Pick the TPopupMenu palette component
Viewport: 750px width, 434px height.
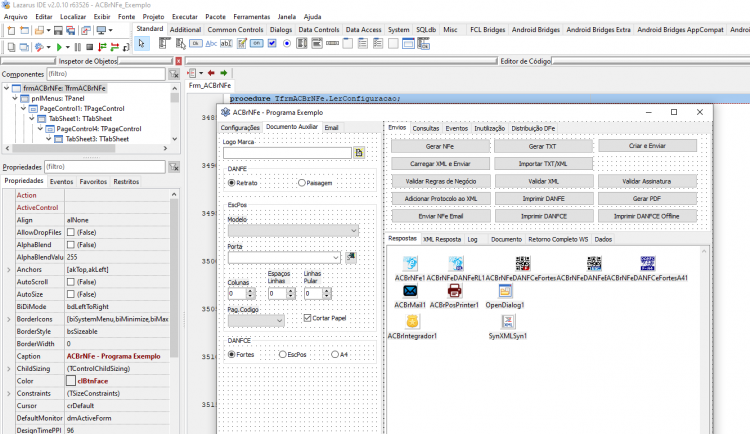[180, 44]
